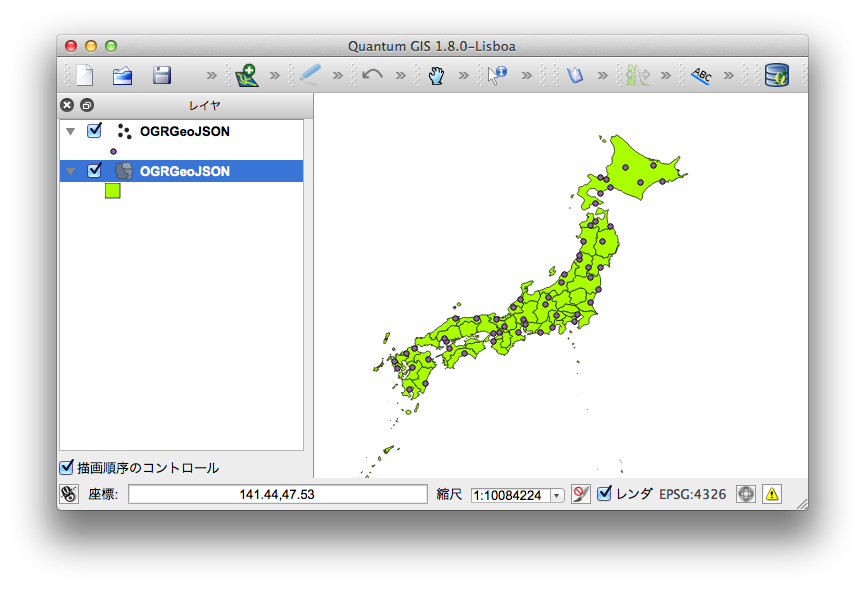Click inside the 座標 coordinate input field
The width and height of the screenshot is (865, 589).
[280, 493]
